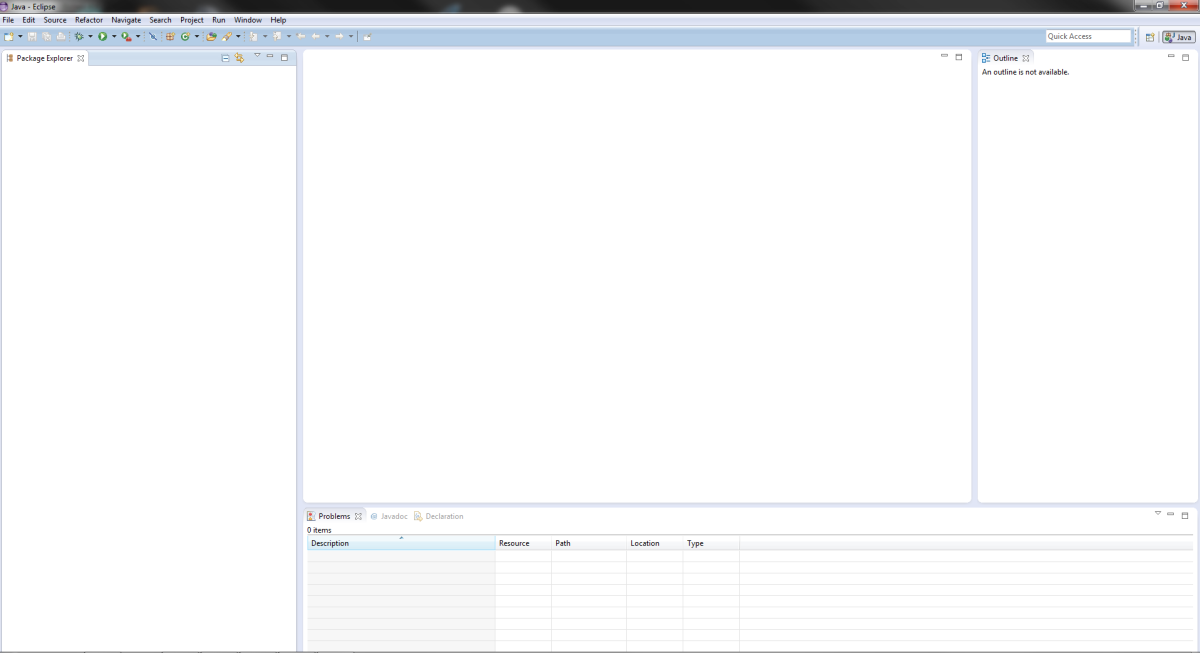Toggle the Skip All Breakpoints icon
1200x653 pixels.
click(153, 36)
